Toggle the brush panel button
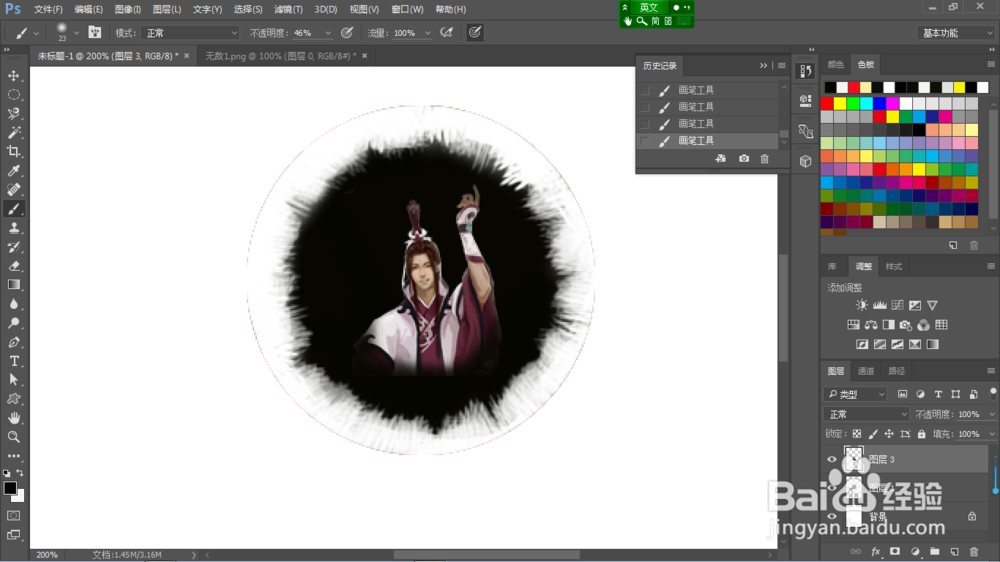The width and height of the screenshot is (1000, 562). 95,33
